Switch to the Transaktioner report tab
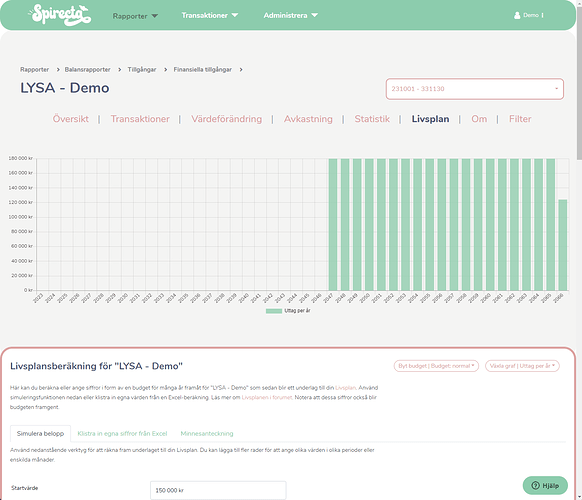This screenshot has height=500, width=582. pyautogui.click(x=140, y=119)
